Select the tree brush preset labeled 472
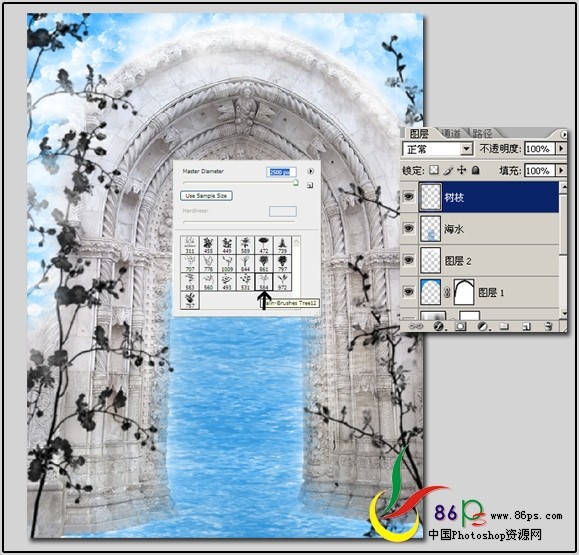 click(264, 245)
